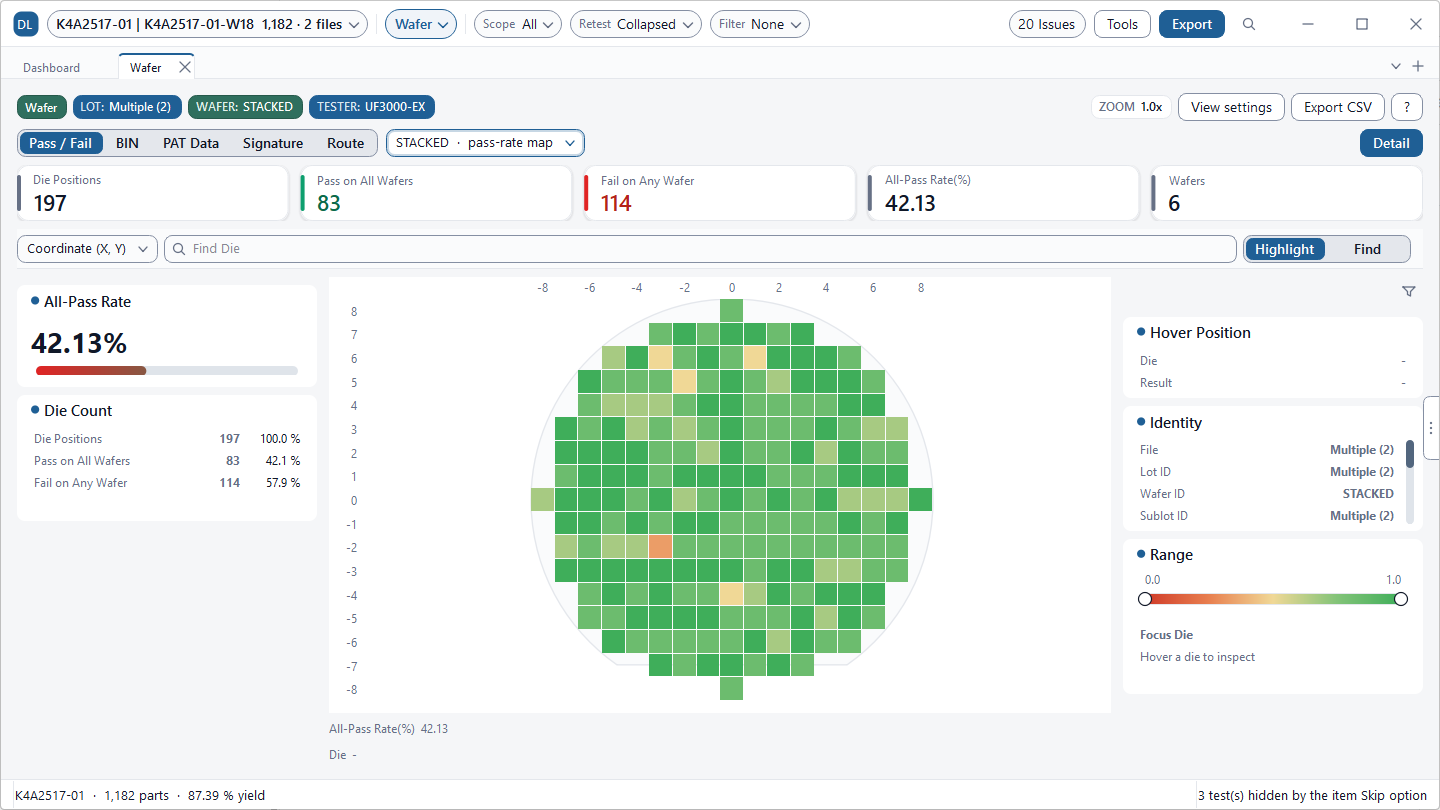1440x810 pixels.
Task: Click the filter funnel icon
Action: click(x=1409, y=291)
